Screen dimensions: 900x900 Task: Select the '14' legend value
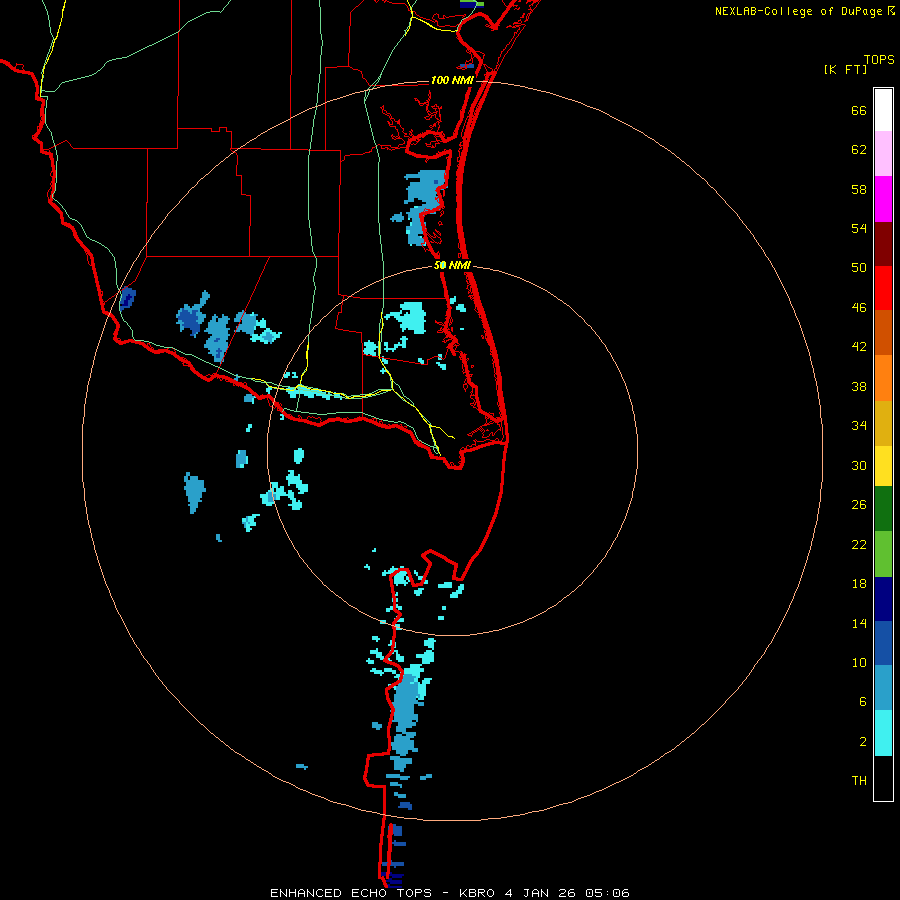859,623
